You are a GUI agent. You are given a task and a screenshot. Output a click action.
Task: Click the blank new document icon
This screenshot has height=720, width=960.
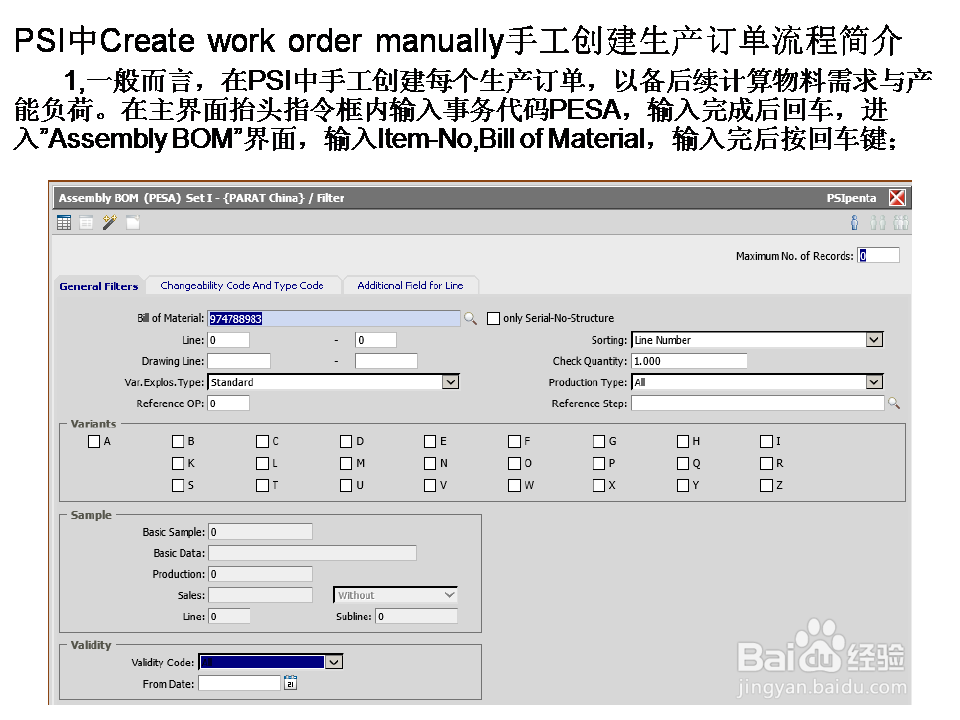(x=133, y=222)
